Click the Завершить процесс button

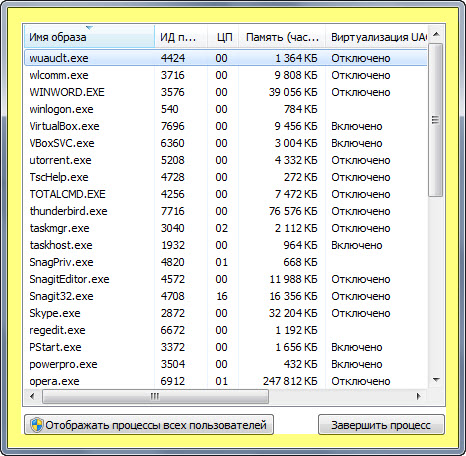click(x=381, y=425)
